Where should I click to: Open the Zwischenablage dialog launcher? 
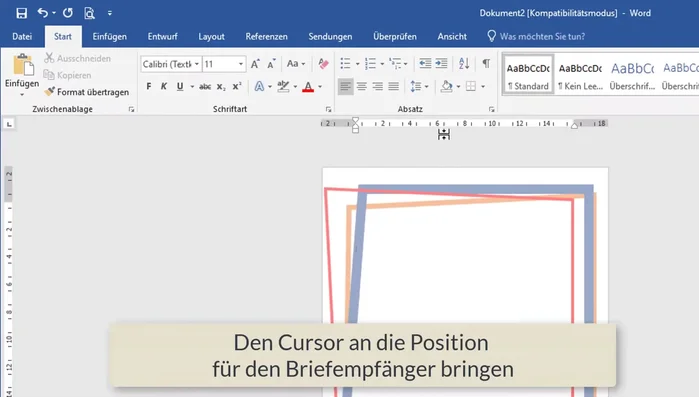point(132,109)
